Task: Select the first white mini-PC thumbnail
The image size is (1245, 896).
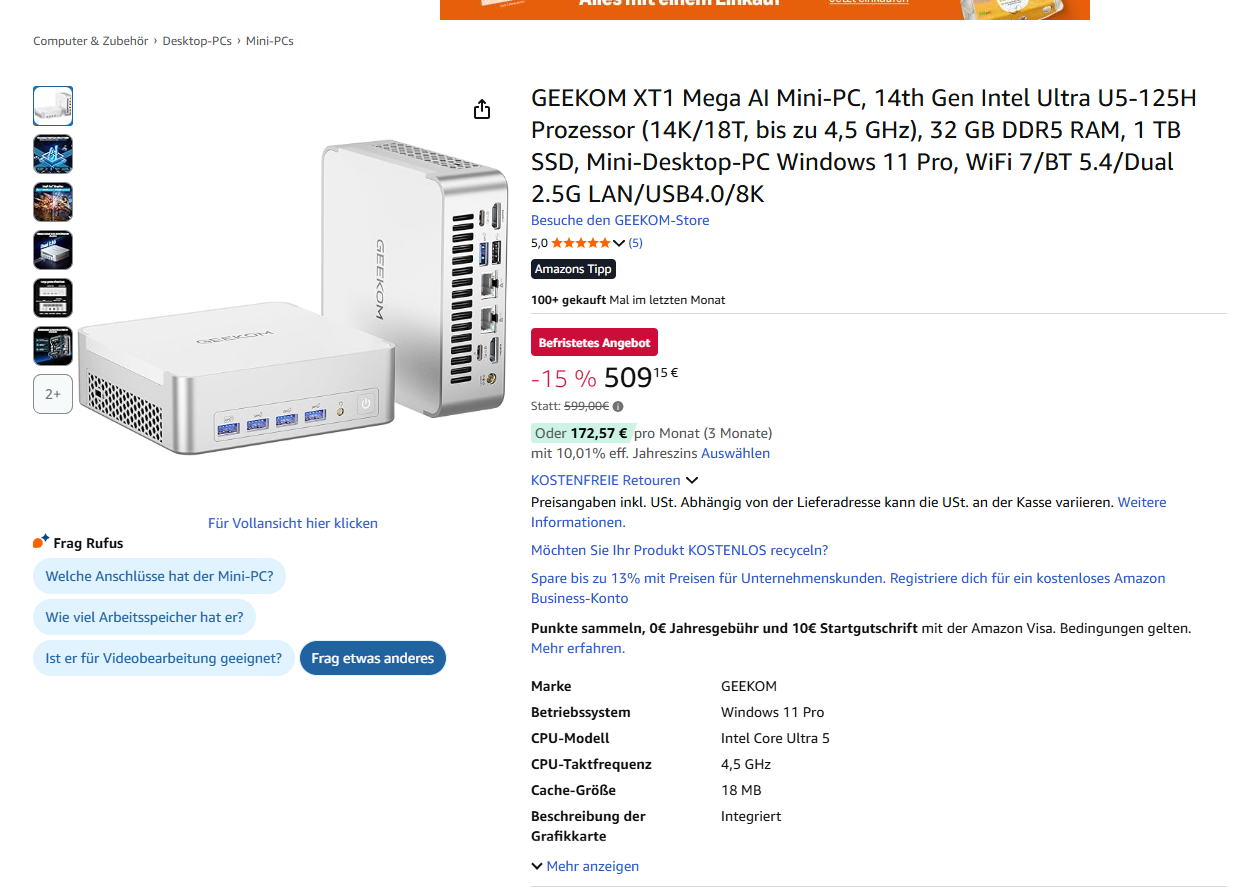Action: click(x=53, y=106)
